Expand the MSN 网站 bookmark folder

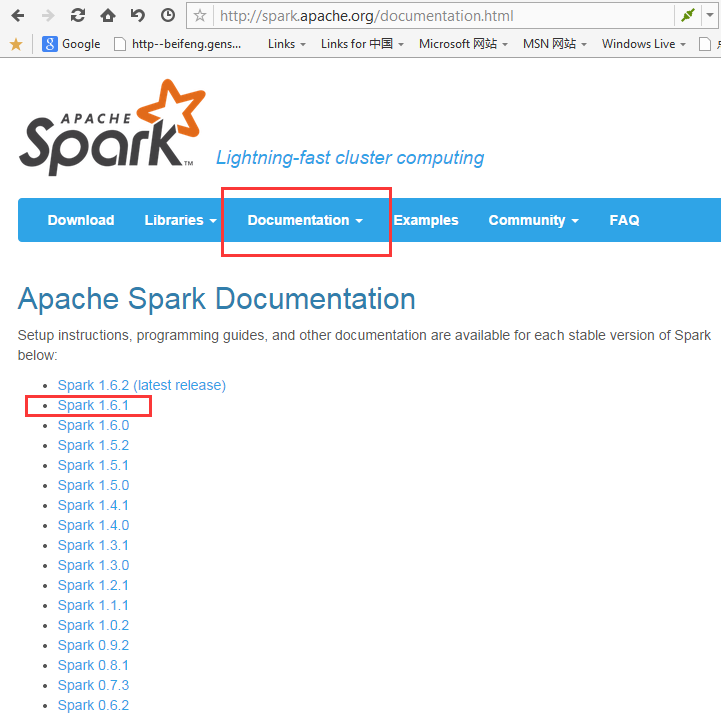(554, 44)
